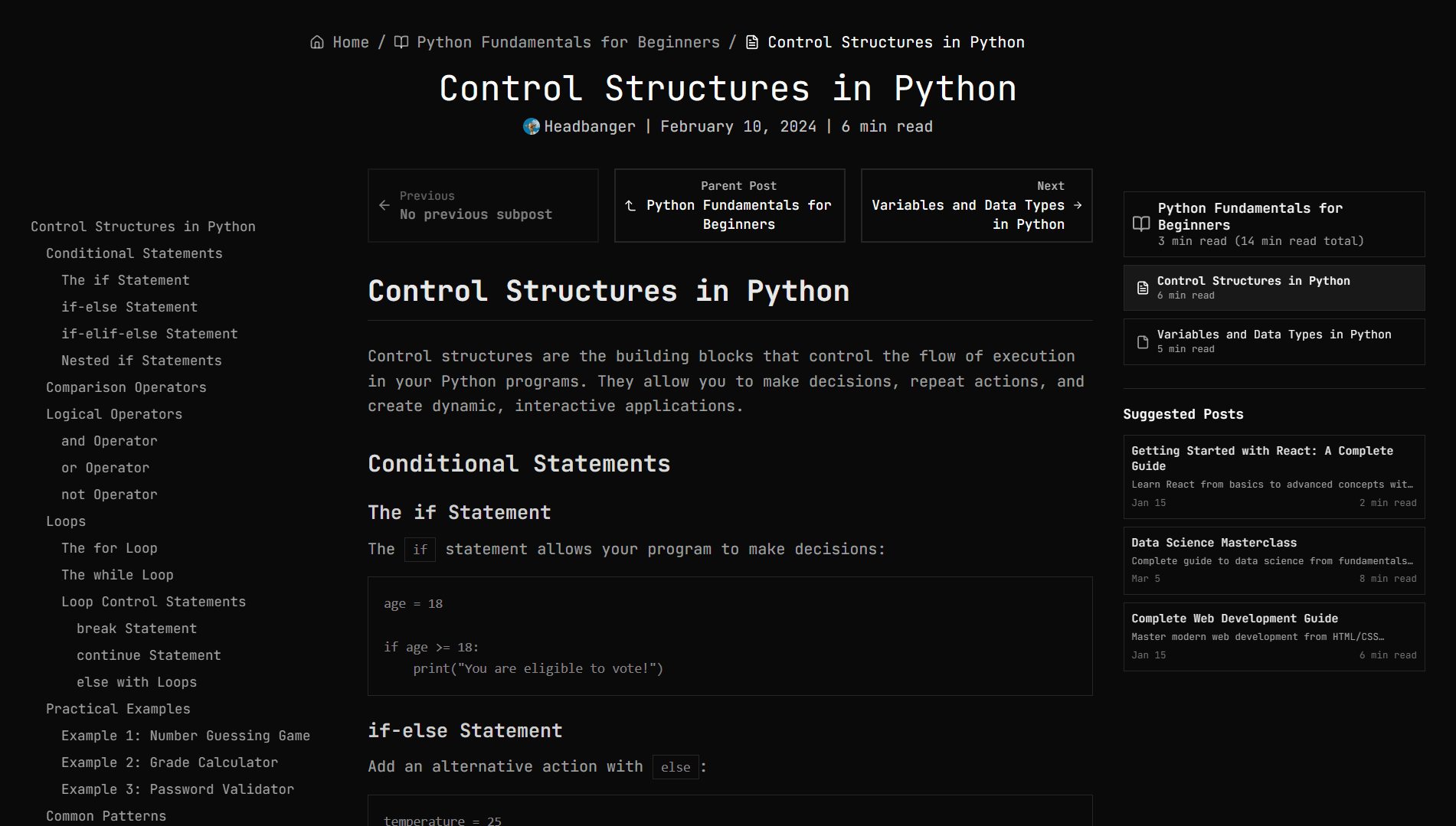Click the right arrow icon in Next box

1078,205
